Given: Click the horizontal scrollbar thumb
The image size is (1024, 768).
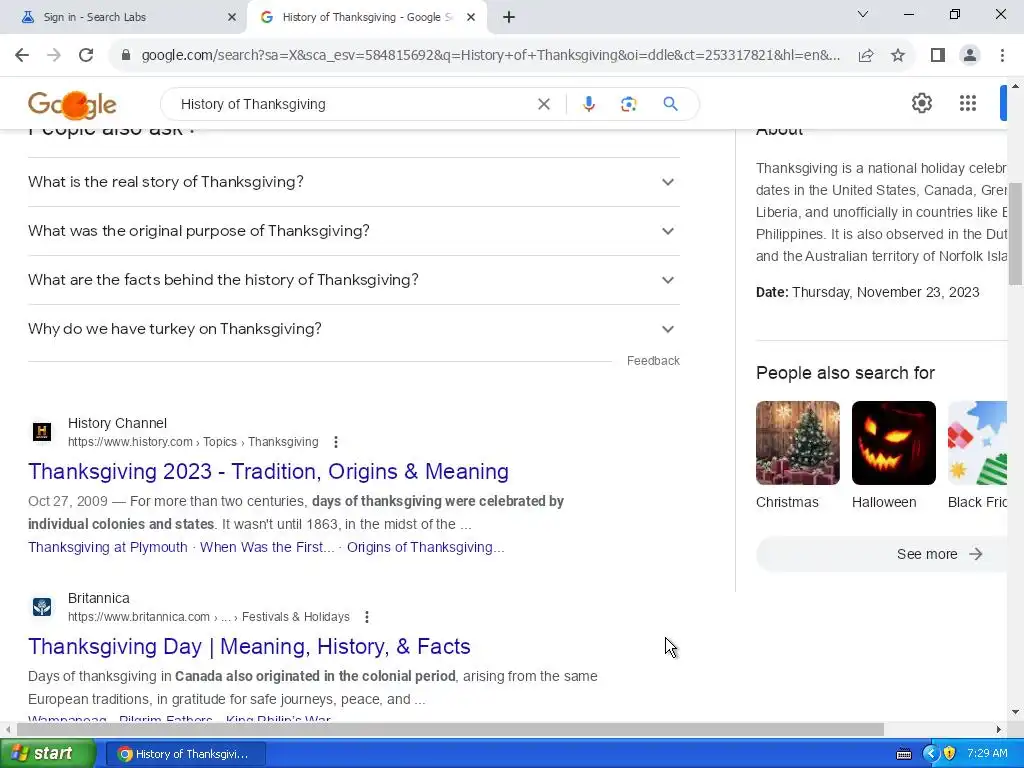Looking at the screenshot, I should (x=450, y=729).
